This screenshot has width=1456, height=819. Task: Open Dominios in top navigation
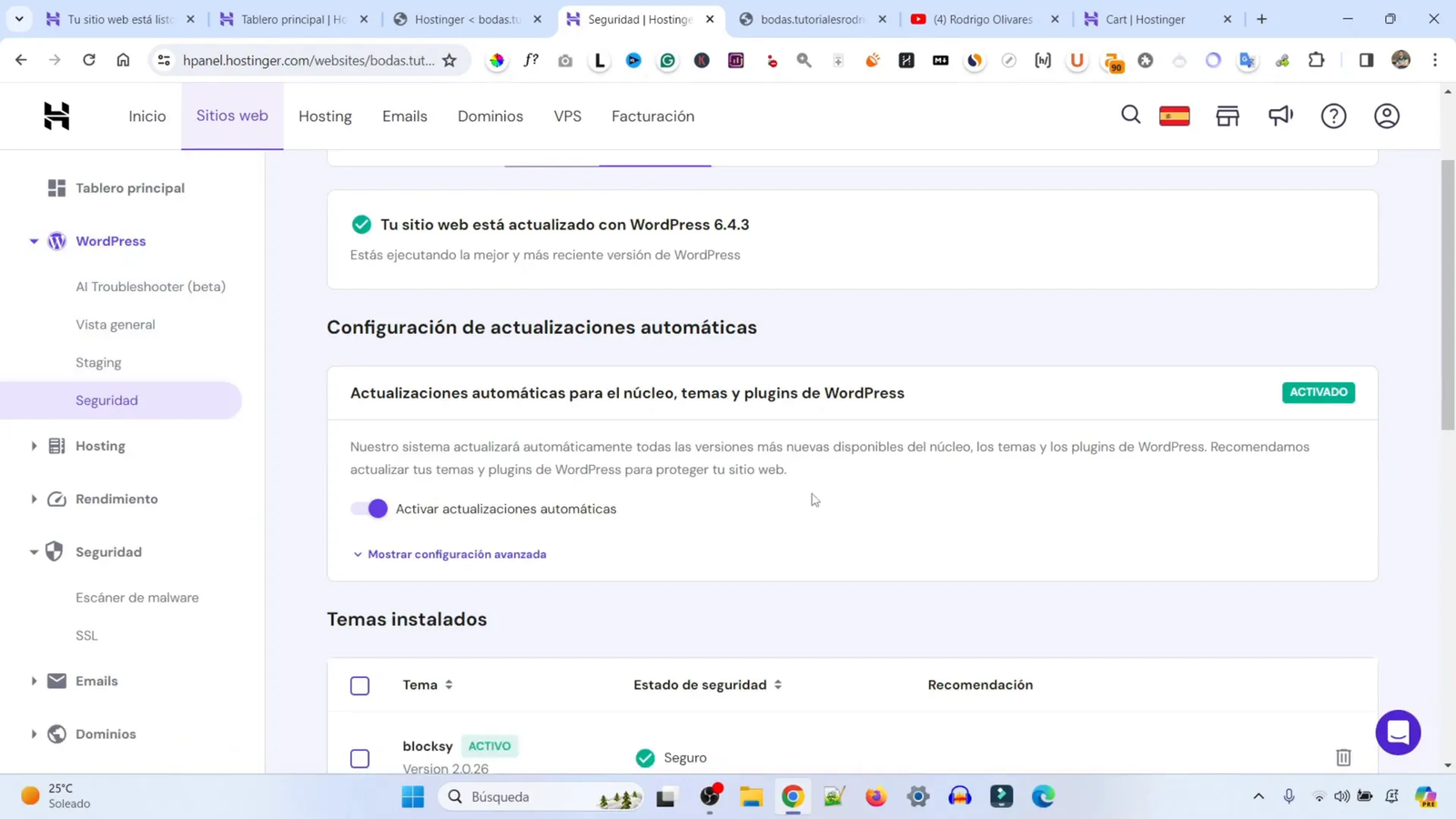(x=490, y=116)
